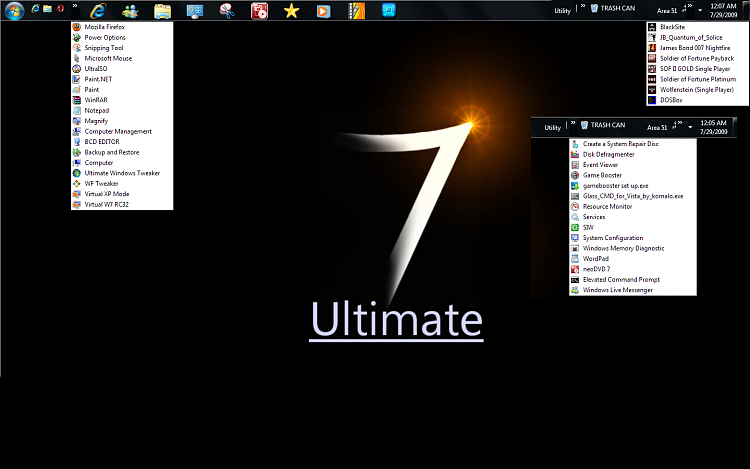Open Ultimate Windows Tweaker entry
The image size is (750, 469).
122,173
